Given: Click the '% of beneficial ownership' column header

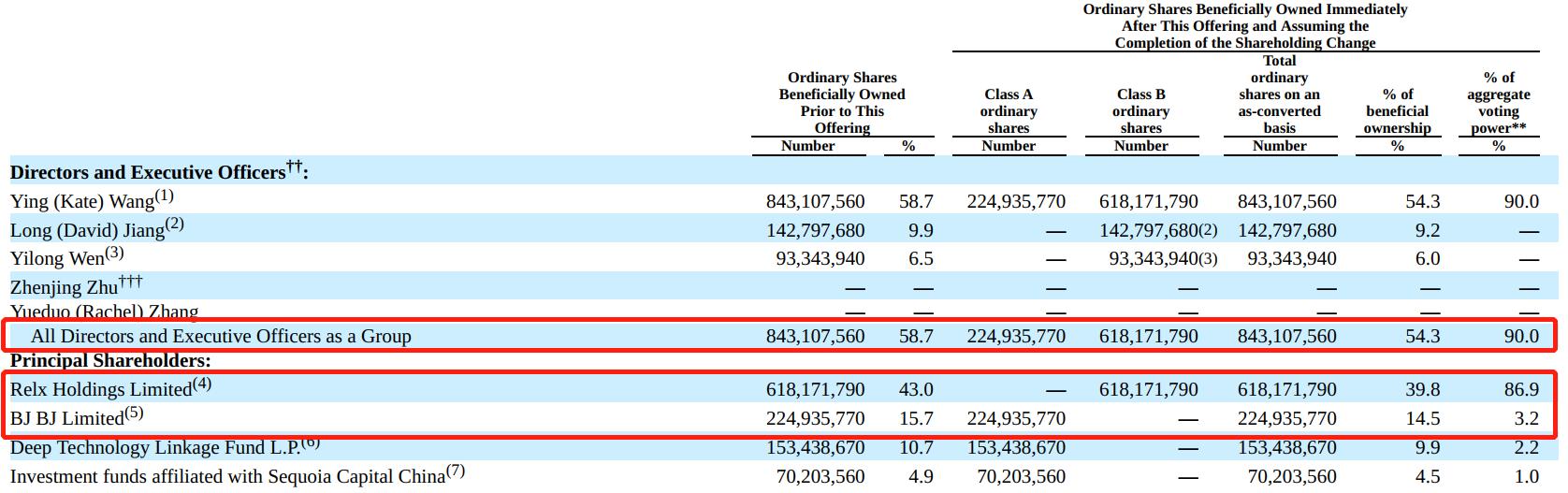Looking at the screenshot, I should coord(1397,111).
